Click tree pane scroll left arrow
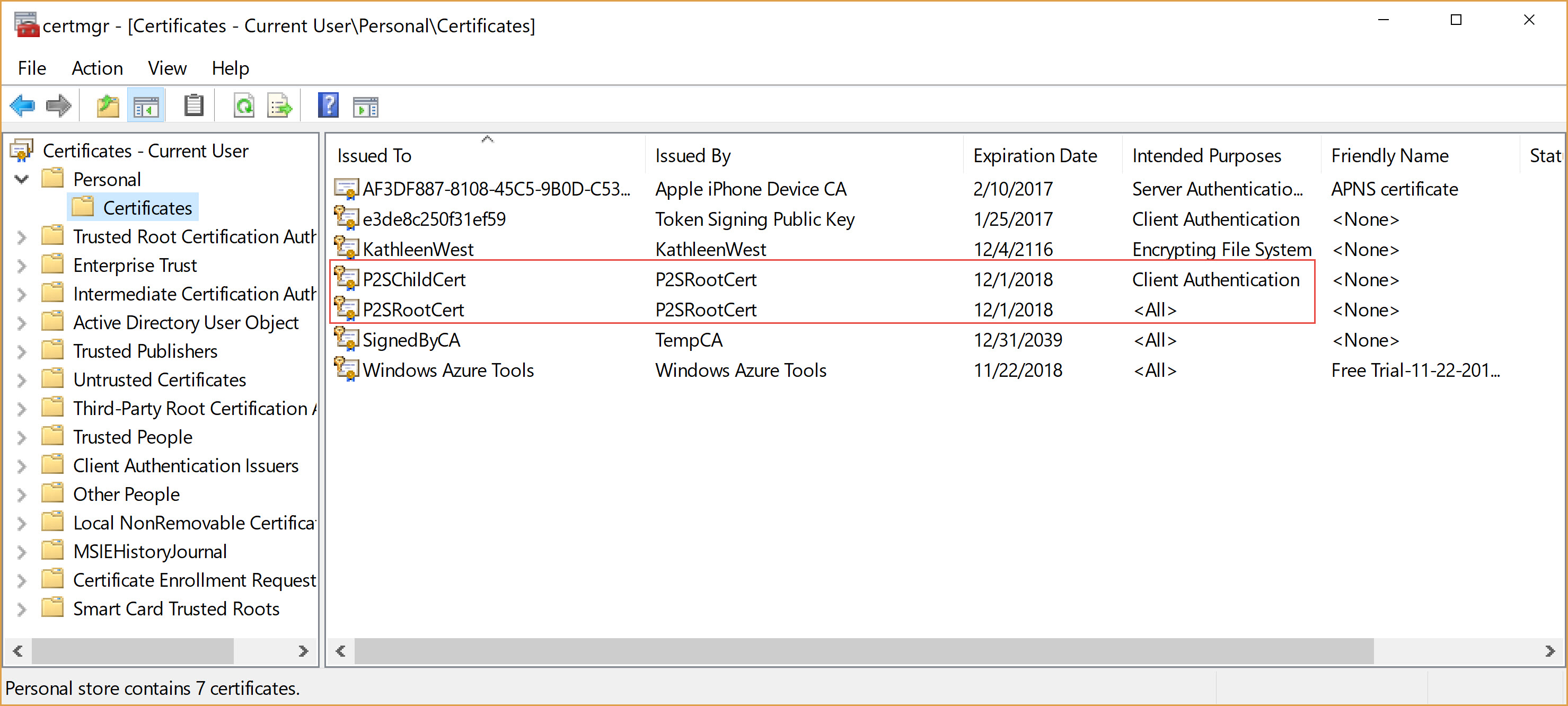This screenshot has width=1568, height=706. tap(18, 651)
